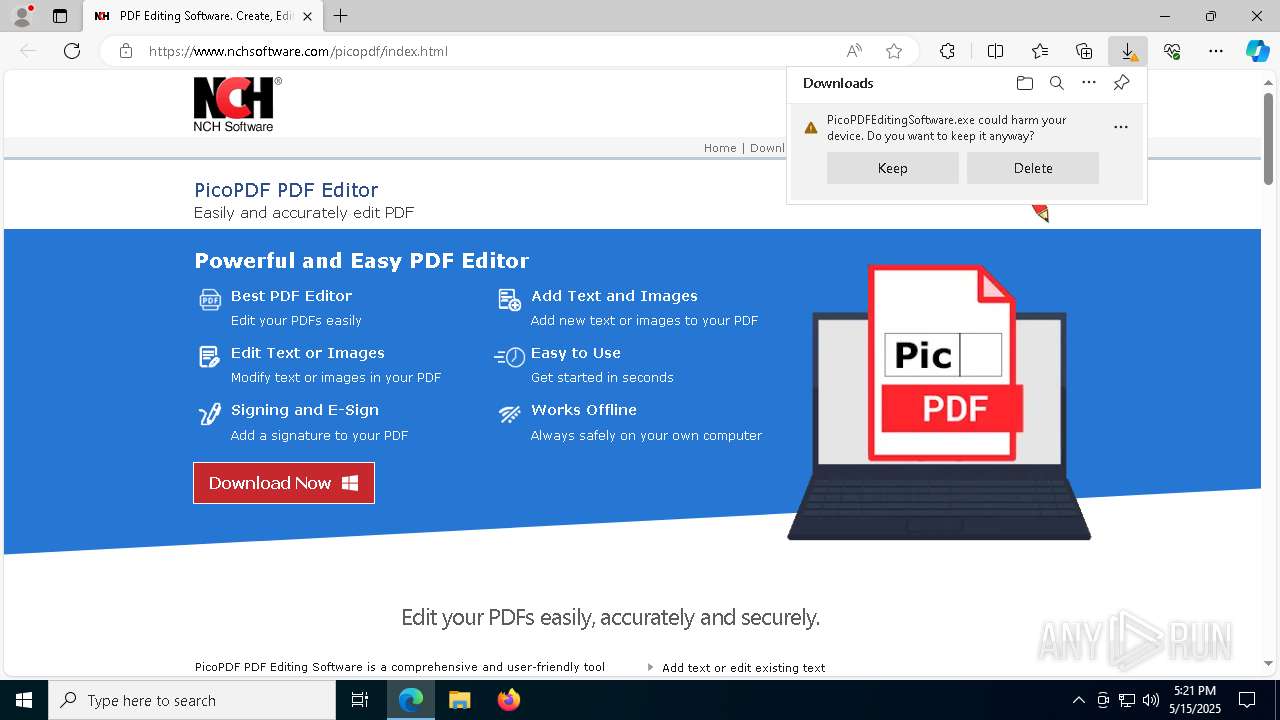Toggle the Downloads toolbar button
The width and height of the screenshot is (1280, 720).
(1128, 51)
